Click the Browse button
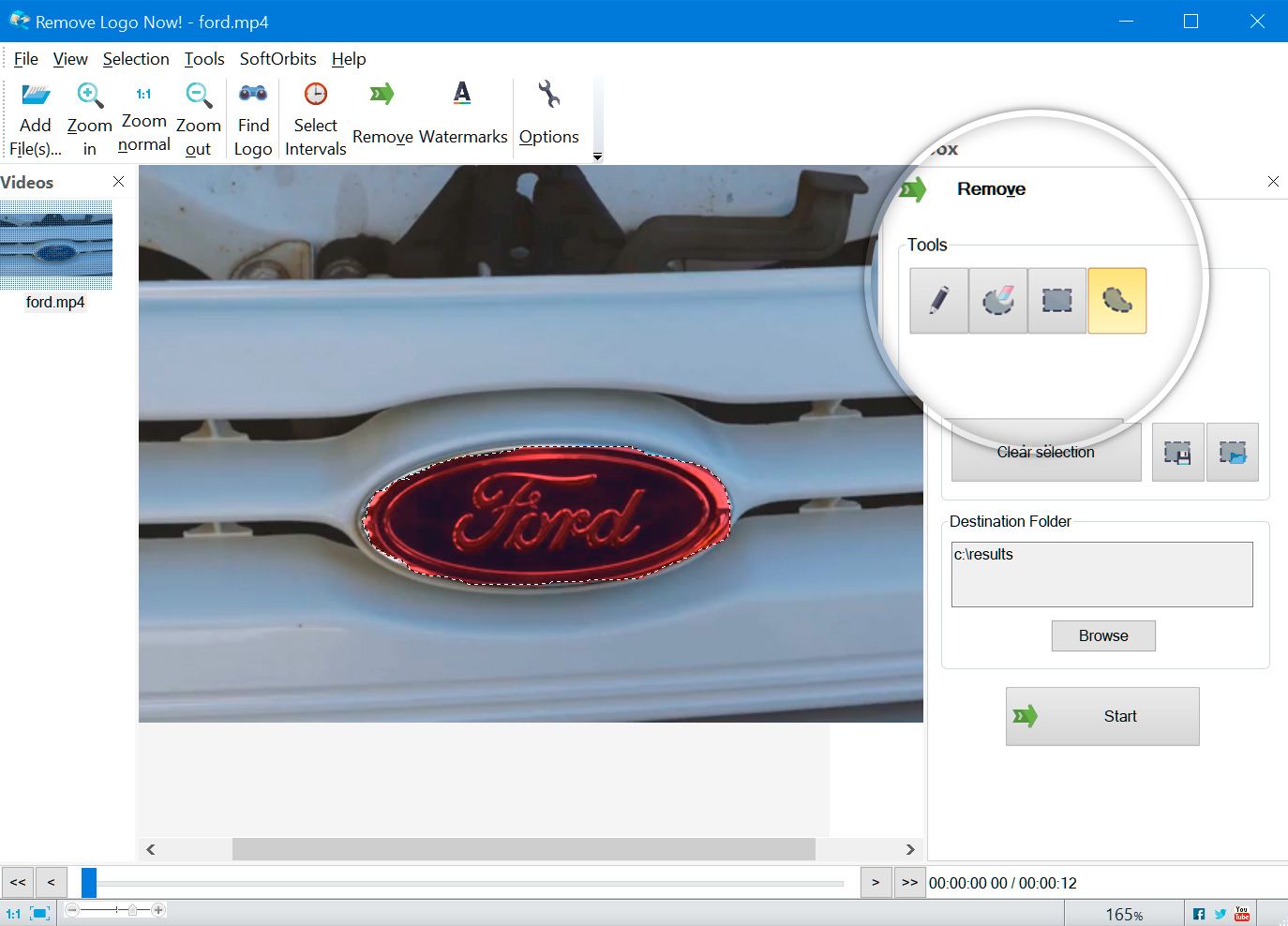 [x=1103, y=635]
